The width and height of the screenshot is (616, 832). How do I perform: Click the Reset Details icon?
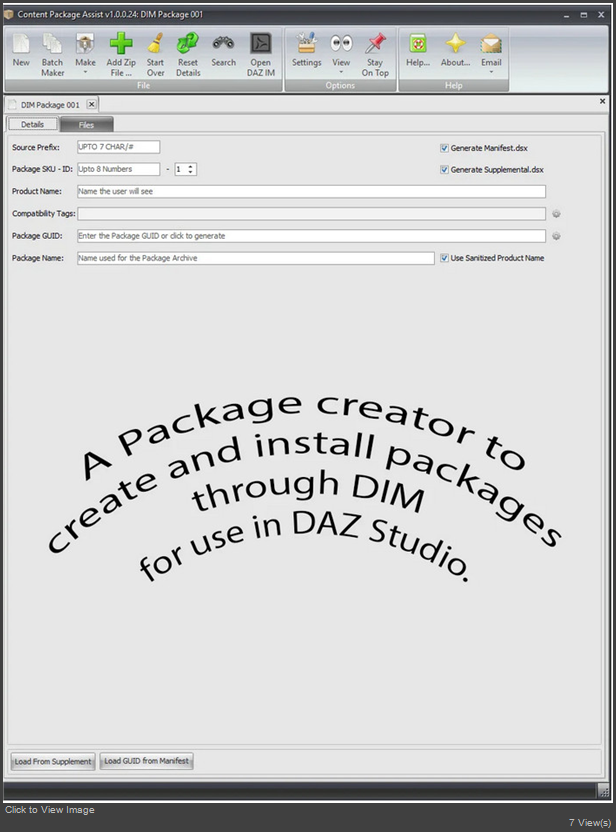tap(188, 44)
